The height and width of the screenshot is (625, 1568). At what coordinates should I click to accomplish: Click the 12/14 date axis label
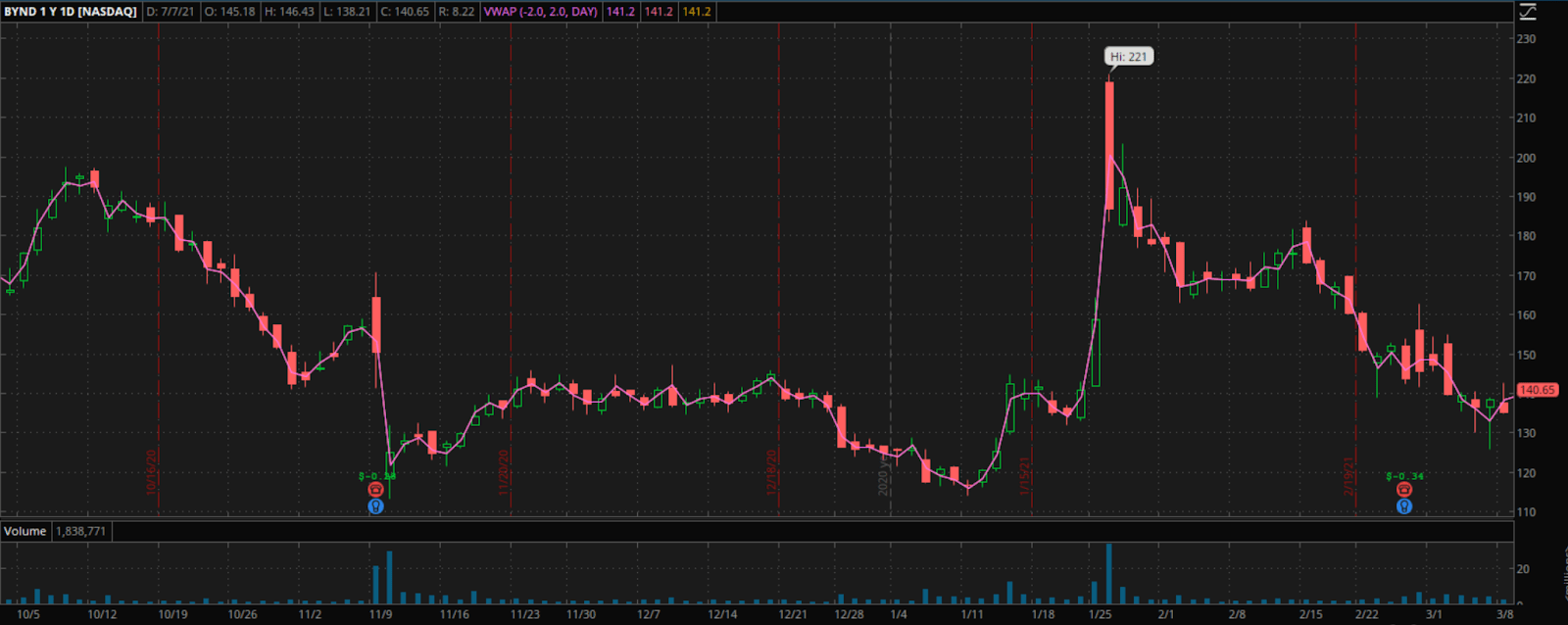click(722, 614)
